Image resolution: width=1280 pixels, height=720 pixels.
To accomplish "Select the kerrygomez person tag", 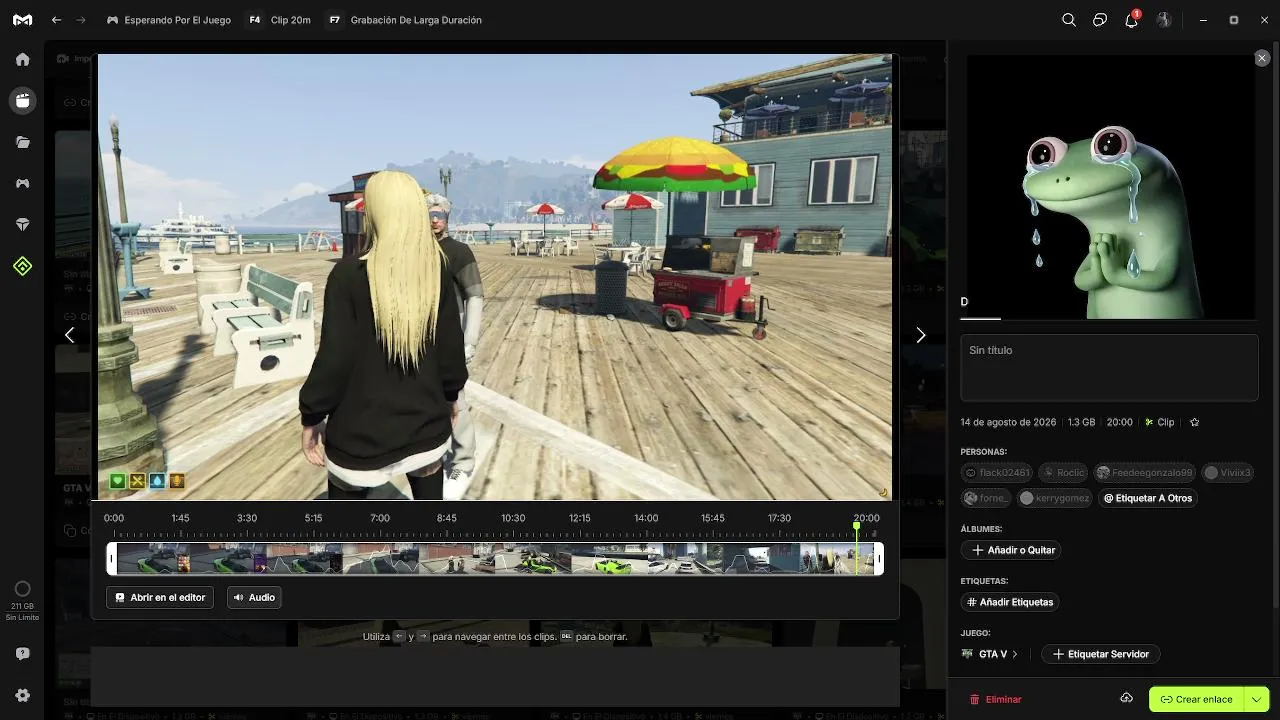I will 1055,498.
